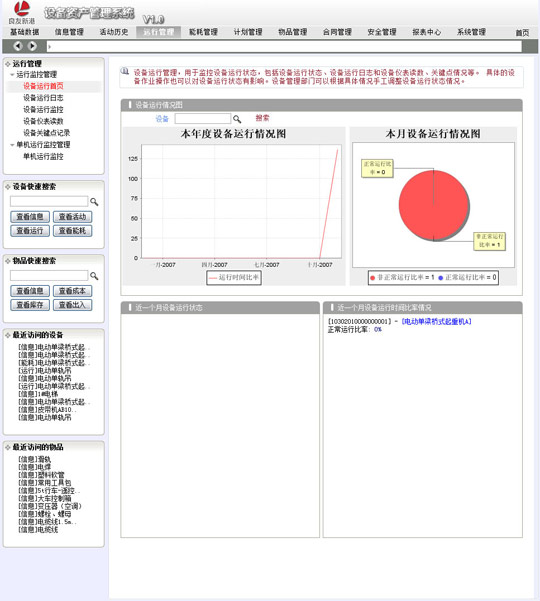540x601 pixels.
Task: Click the back navigation arrow icon
Action: click(x=18, y=46)
